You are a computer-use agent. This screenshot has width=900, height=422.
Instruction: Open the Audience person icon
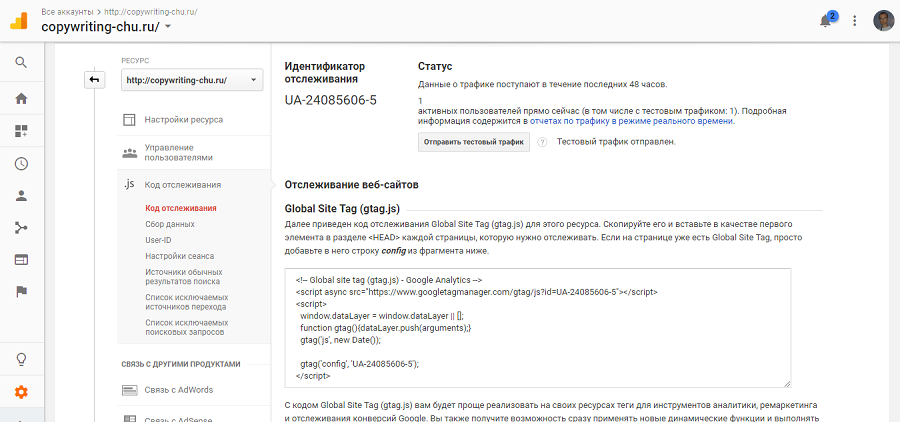pos(21,196)
